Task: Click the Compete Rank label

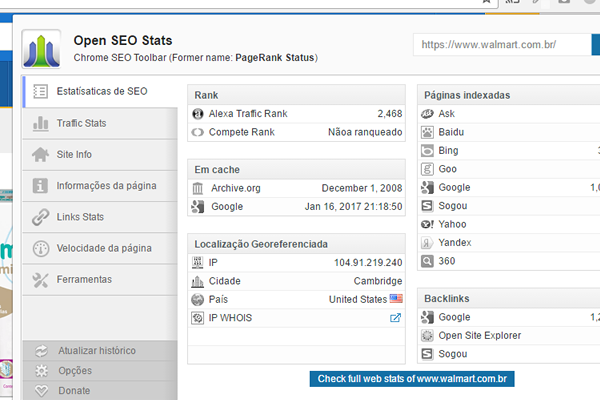Action: pyautogui.click(x=241, y=132)
